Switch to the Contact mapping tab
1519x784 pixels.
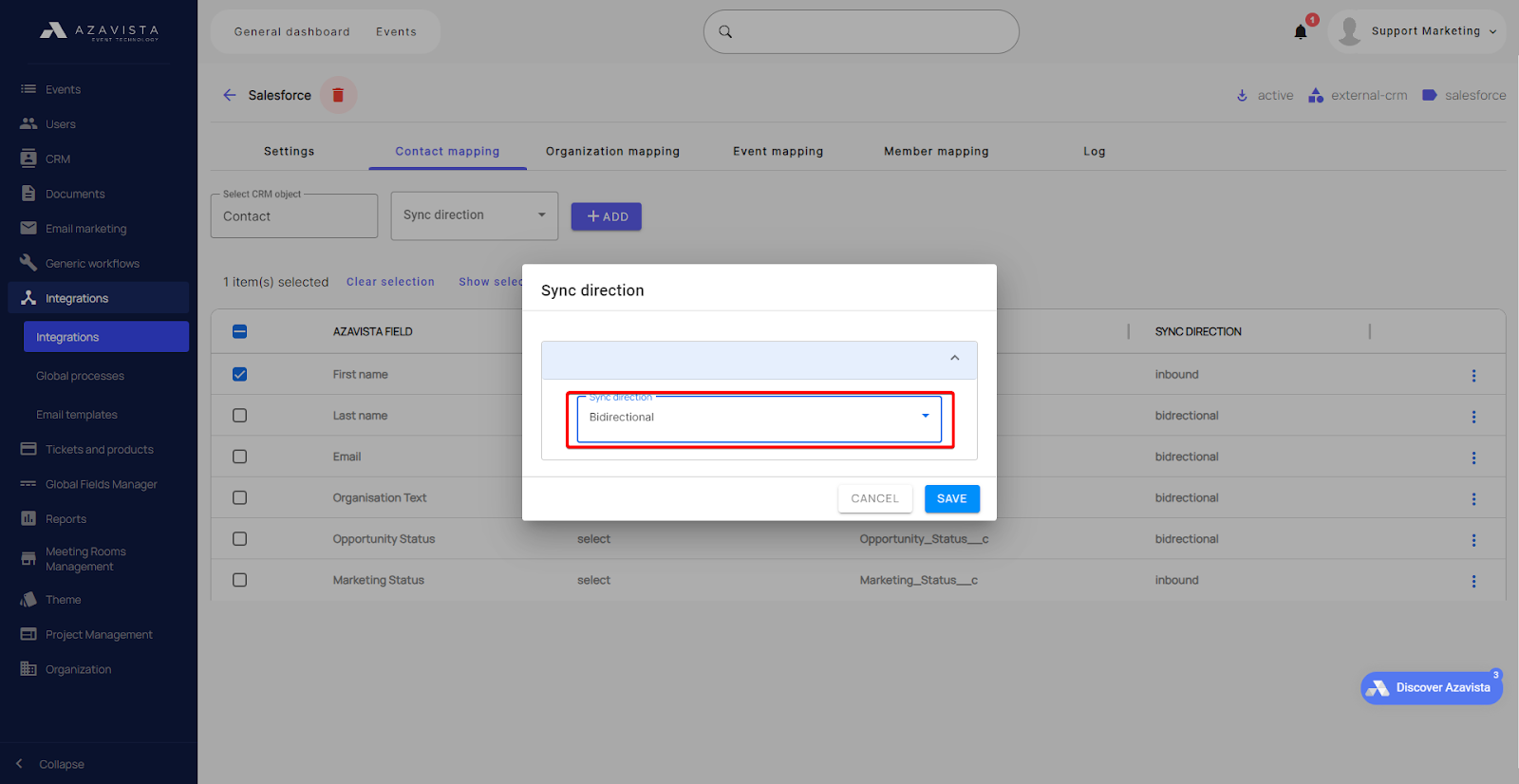(x=447, y=151)
